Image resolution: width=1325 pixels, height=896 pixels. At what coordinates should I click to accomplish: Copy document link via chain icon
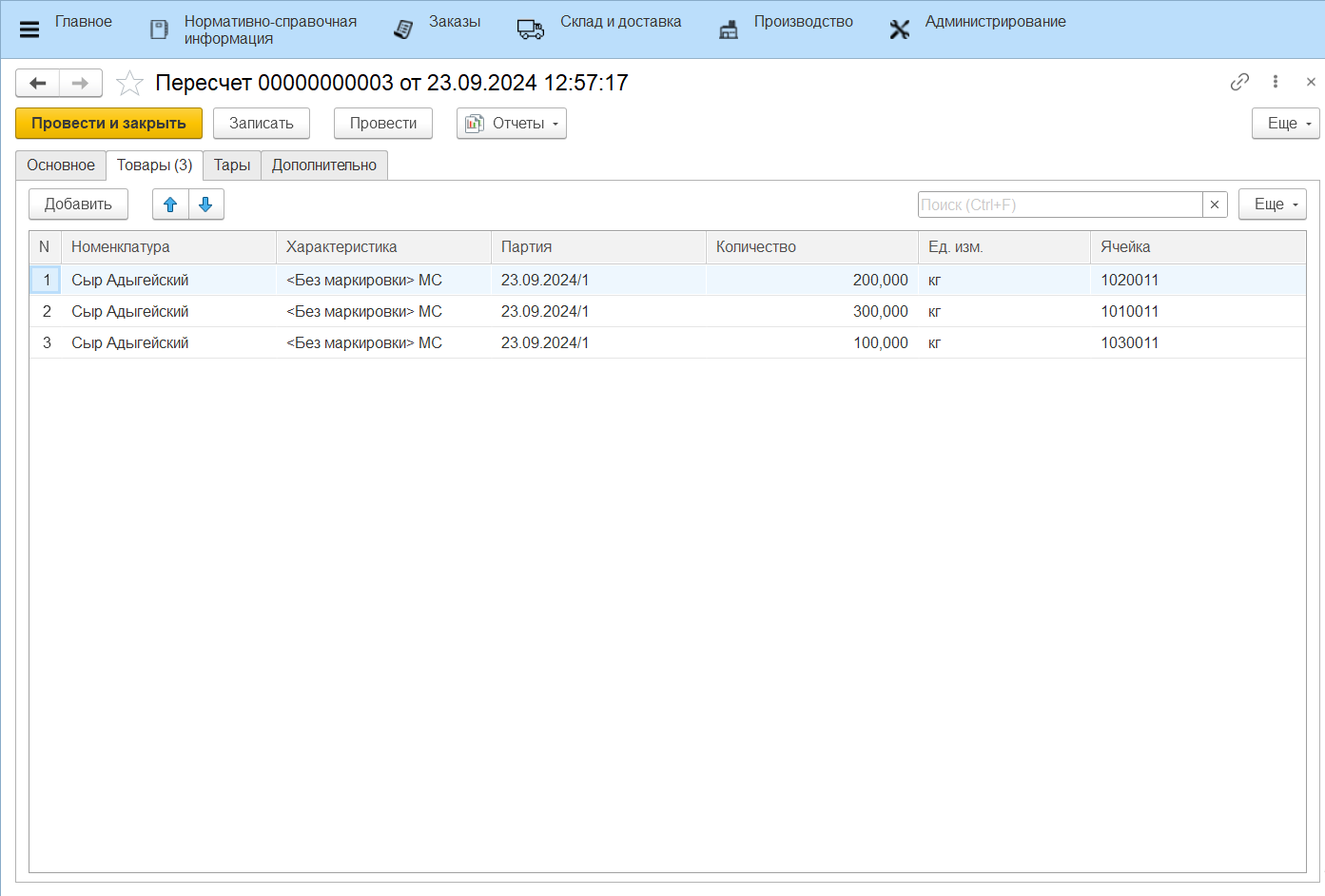pos(1238,82)
